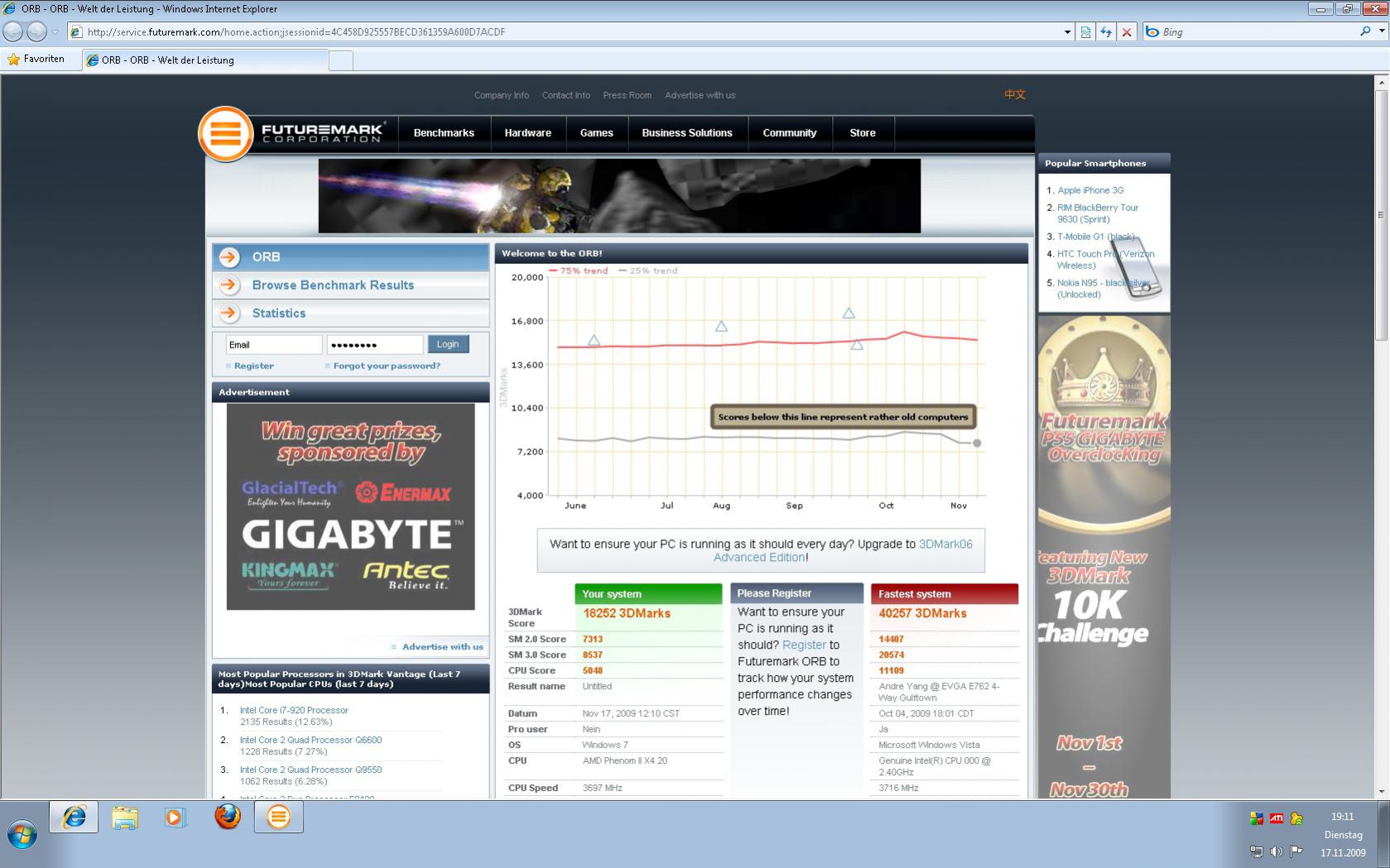This screenshot has height=868, width=1390.
Task: Click the Advertise with us top link
Action: (x=700, y=95)
